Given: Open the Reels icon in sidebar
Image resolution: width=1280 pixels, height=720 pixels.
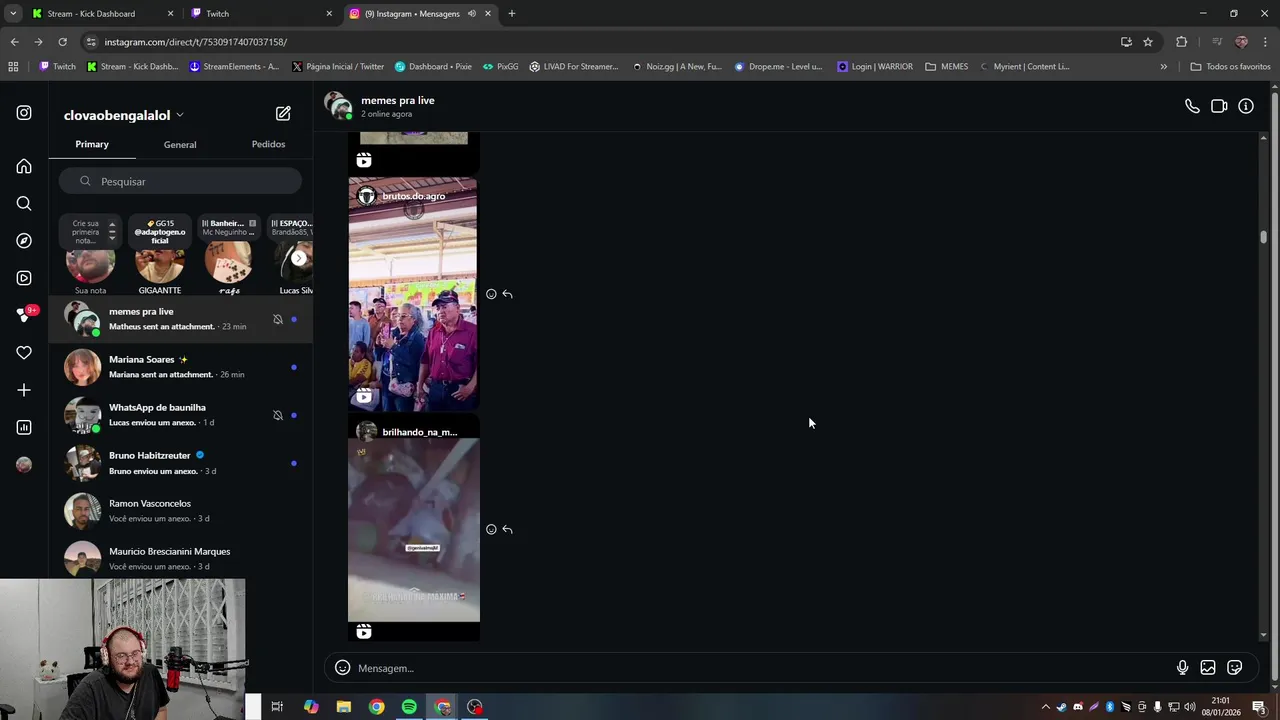Looking at the screenshot, I should 24,278.
